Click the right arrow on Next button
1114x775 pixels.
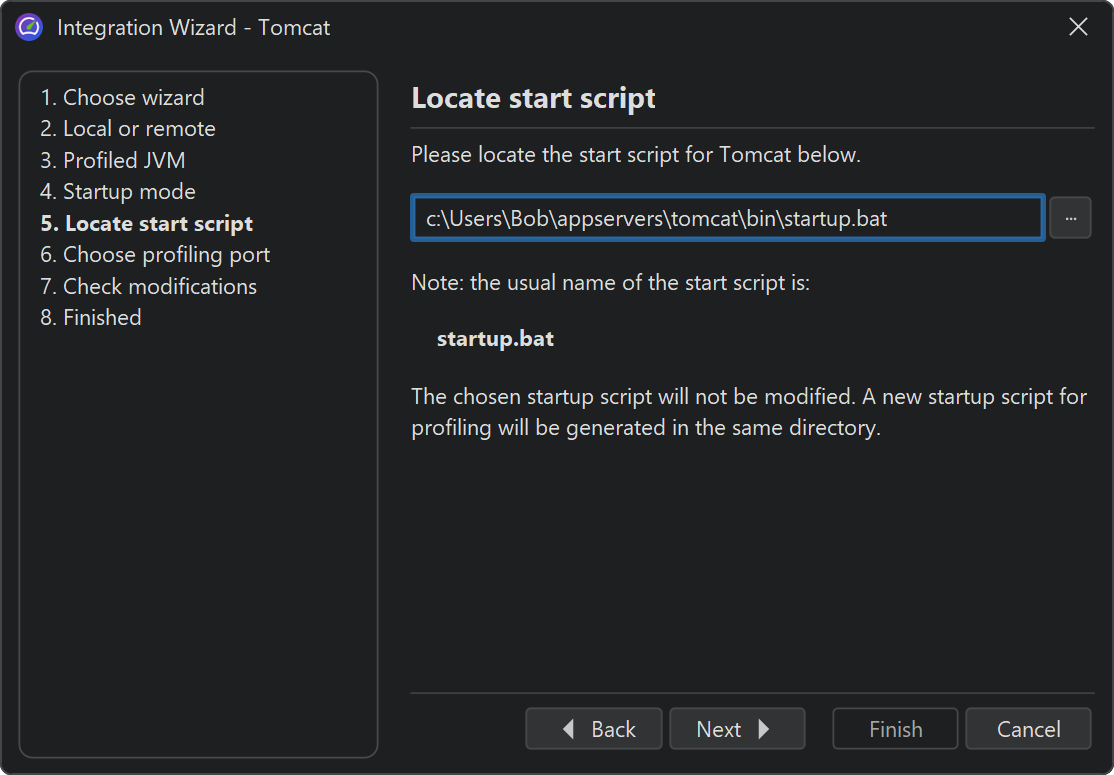(x=764, y=729)
